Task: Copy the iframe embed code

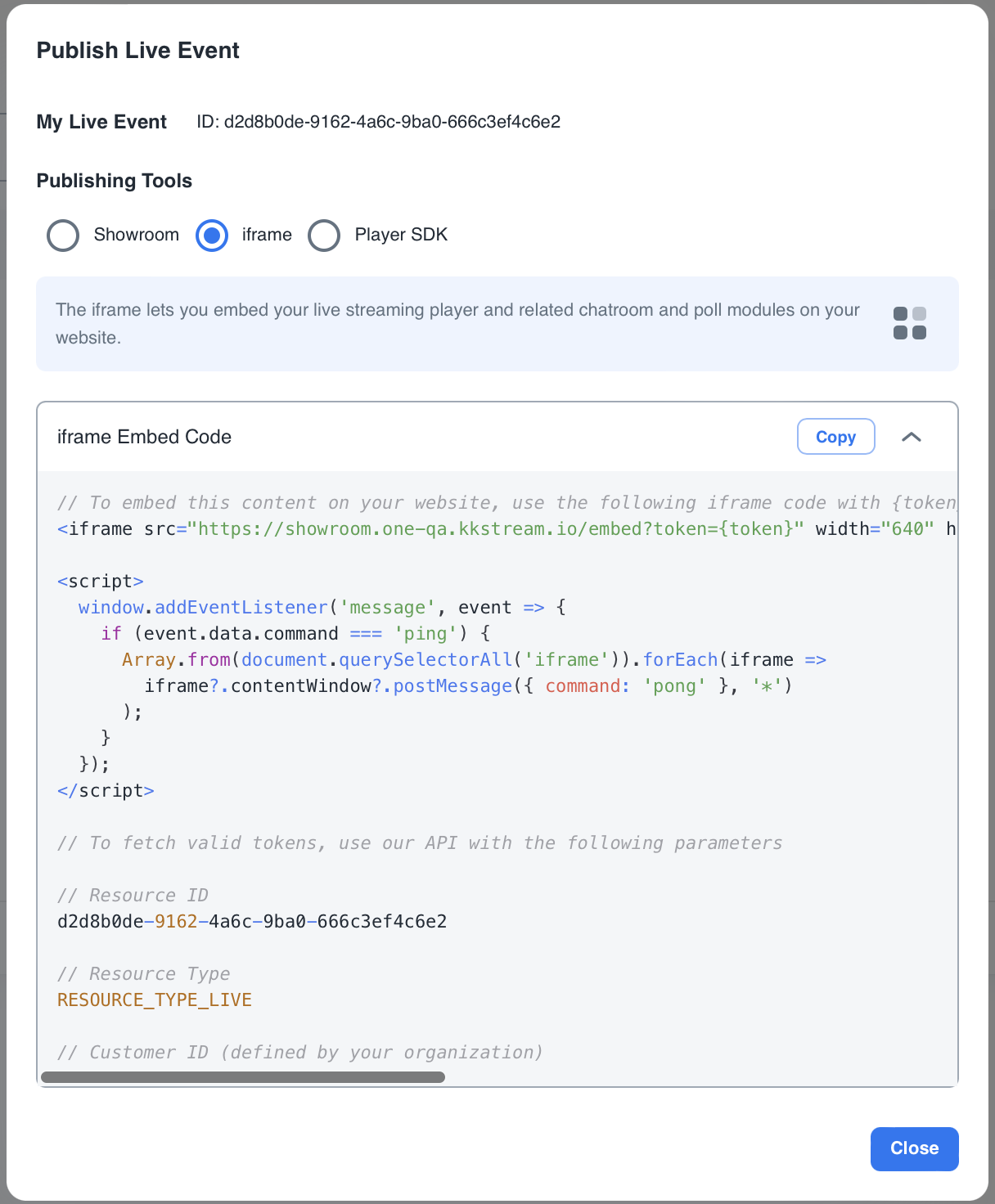Action: (835, 437)
